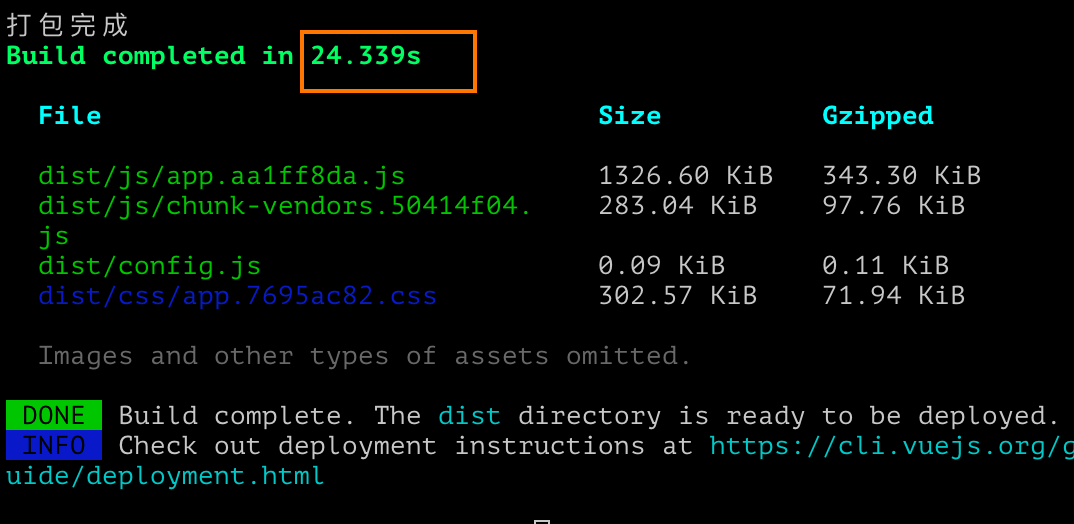Image resolution: width=1074 pixels, height=524 pixels.
Task: Click the 343.30 KiB gzipped value
Action: coord(901,176)
